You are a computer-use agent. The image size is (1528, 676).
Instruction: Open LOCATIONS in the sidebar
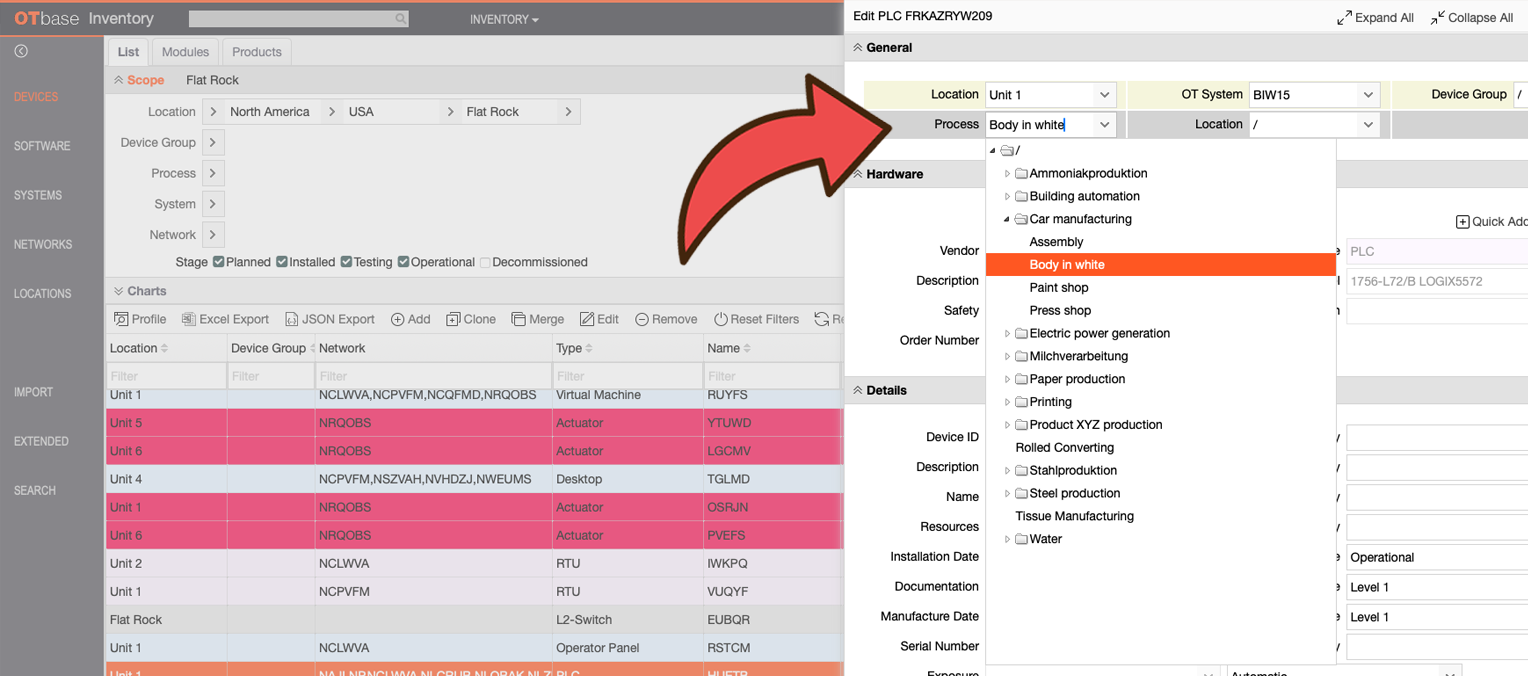pyautogui.click(x=43, y=293)
